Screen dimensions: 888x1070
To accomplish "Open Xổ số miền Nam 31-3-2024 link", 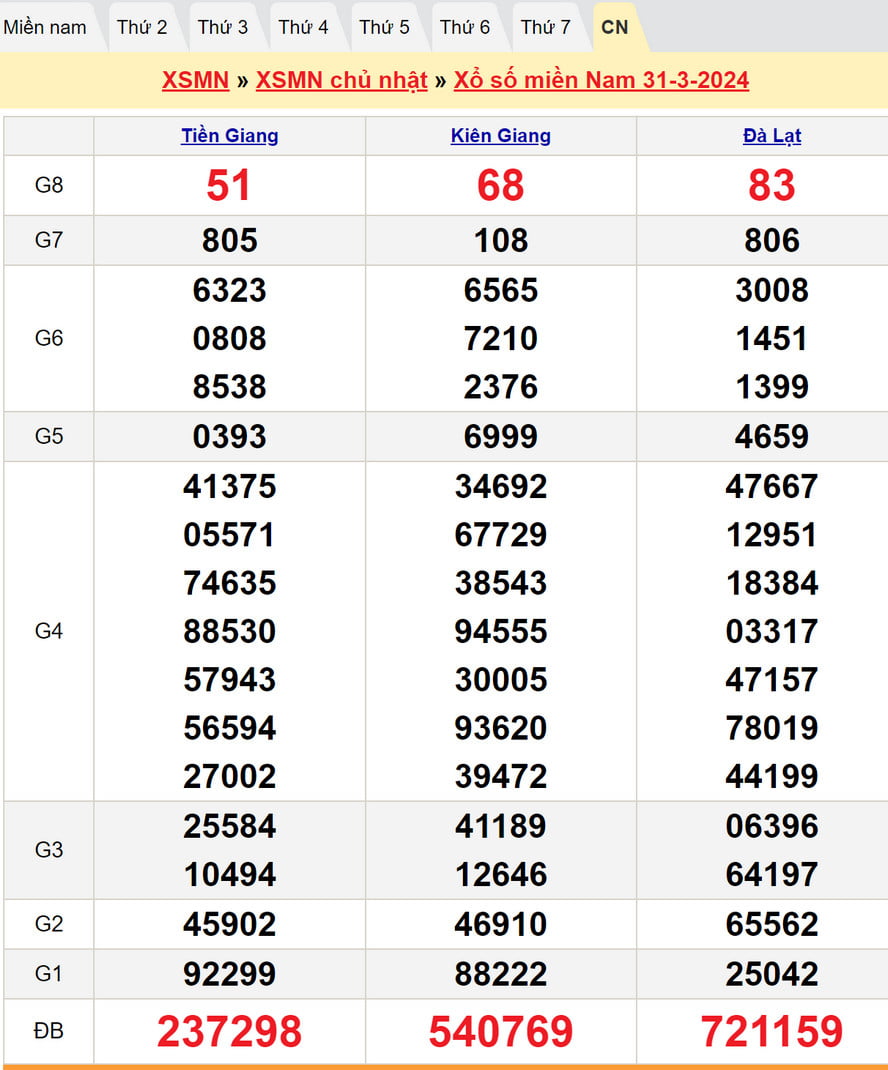I will pyautogui.click(x=601, y=80).
